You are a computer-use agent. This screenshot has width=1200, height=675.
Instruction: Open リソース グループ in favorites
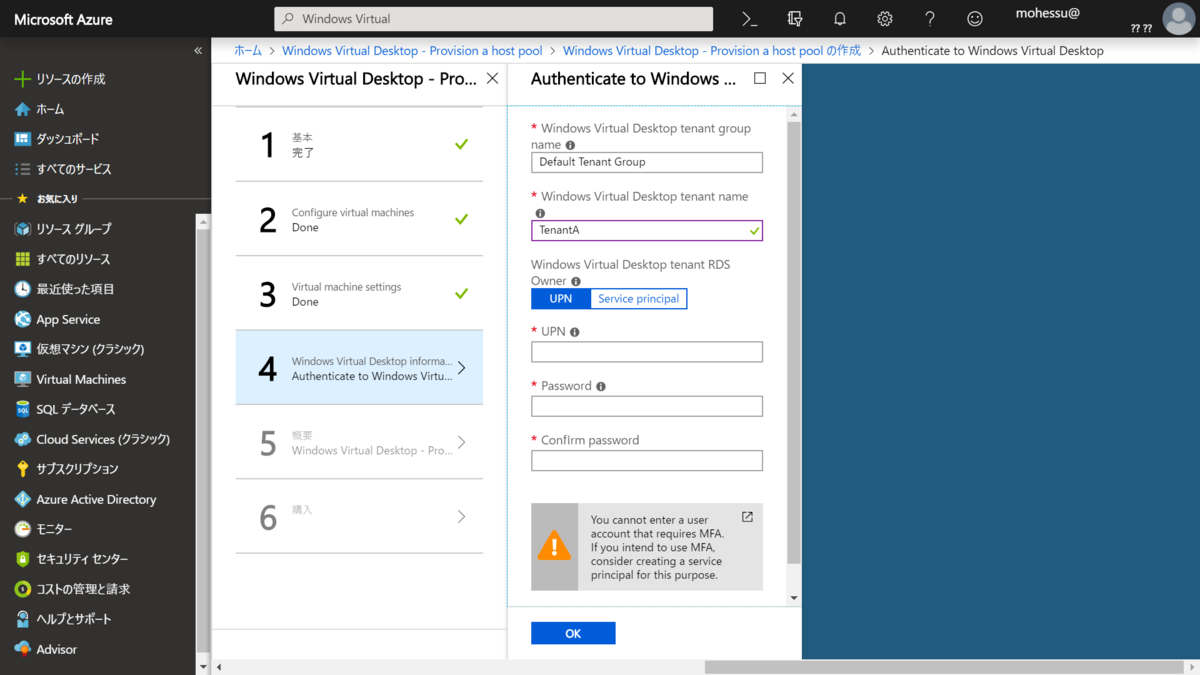[63, 229]
